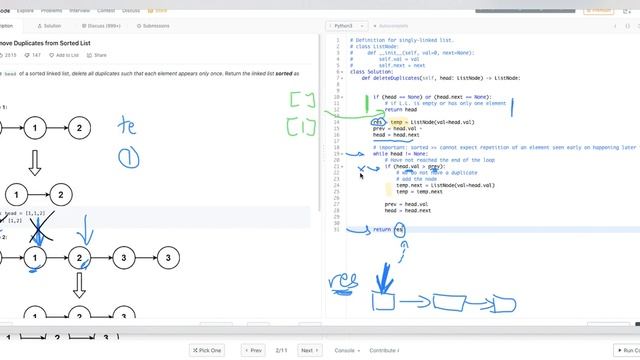The image size is (640, 360).
Task: Click the problem title text
Action: (x=45, y=43)
